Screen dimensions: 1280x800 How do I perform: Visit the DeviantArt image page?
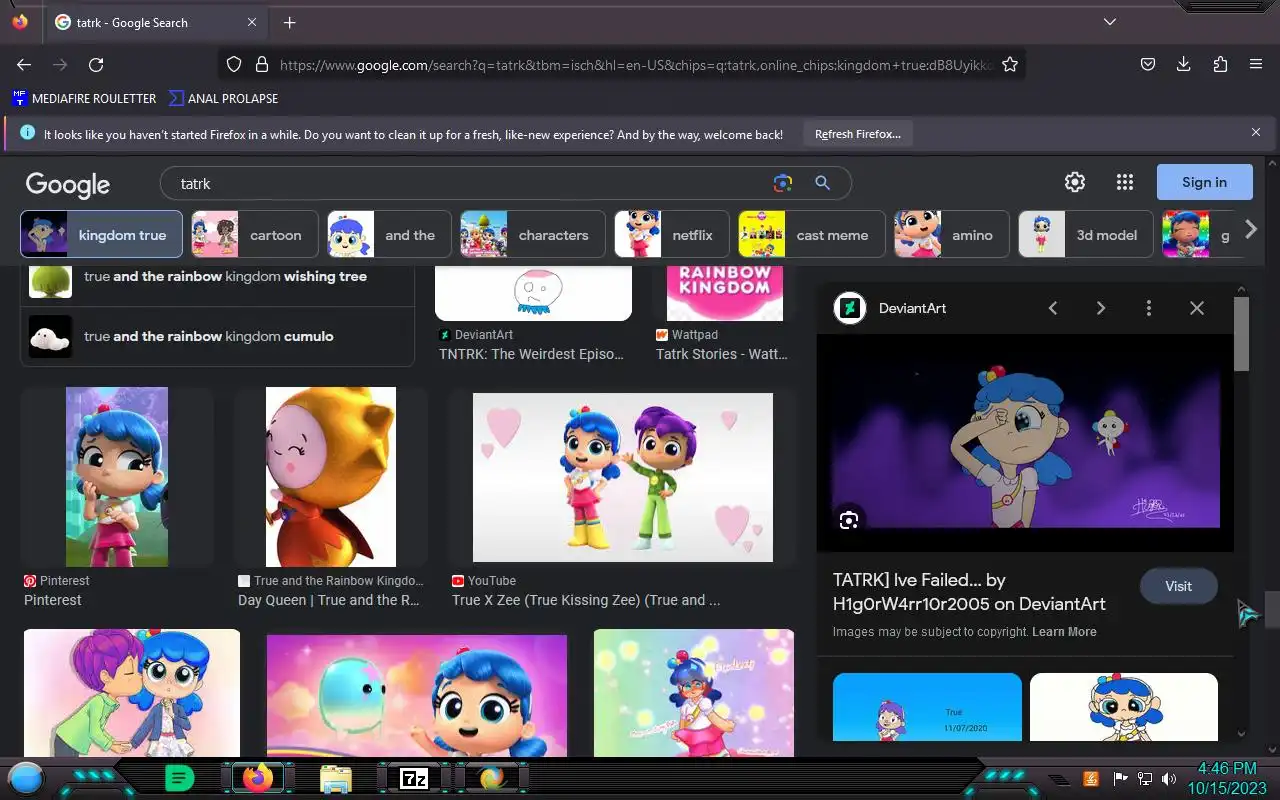tap(1179, 586)
